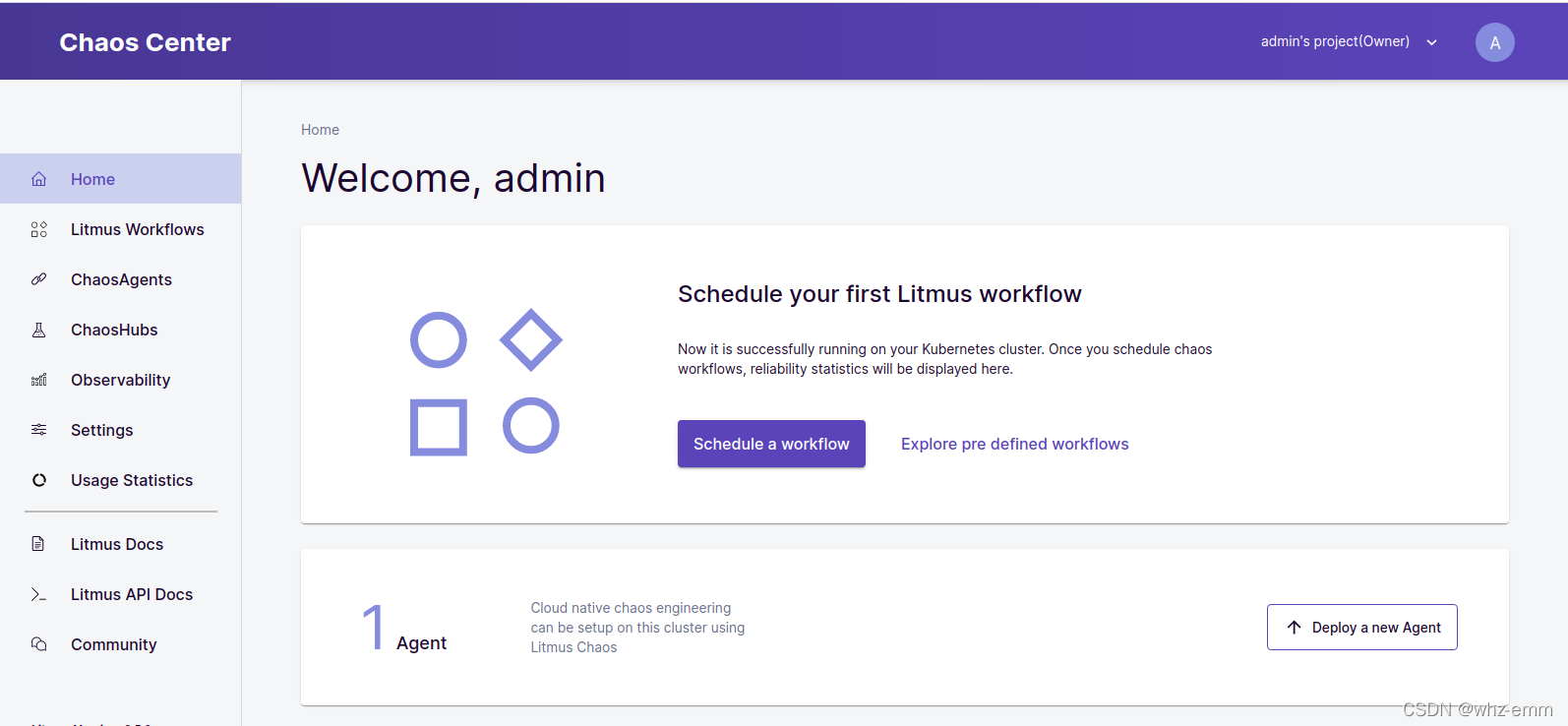Screen dimensions: 1568x726
Task: Click the Litmus shapes illustration
Action: coord(485,382)
